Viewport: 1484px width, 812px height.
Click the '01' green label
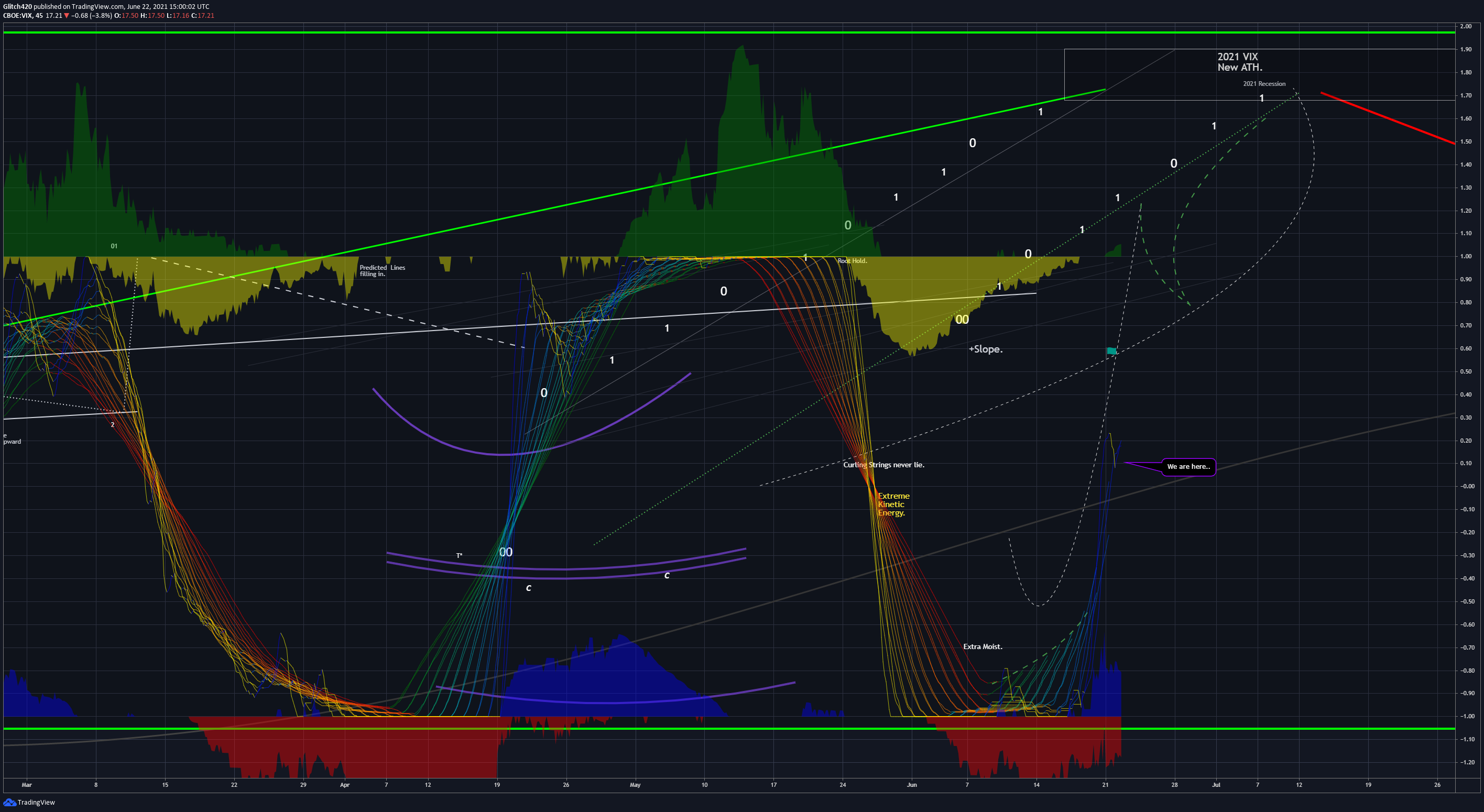pos(114,246)
